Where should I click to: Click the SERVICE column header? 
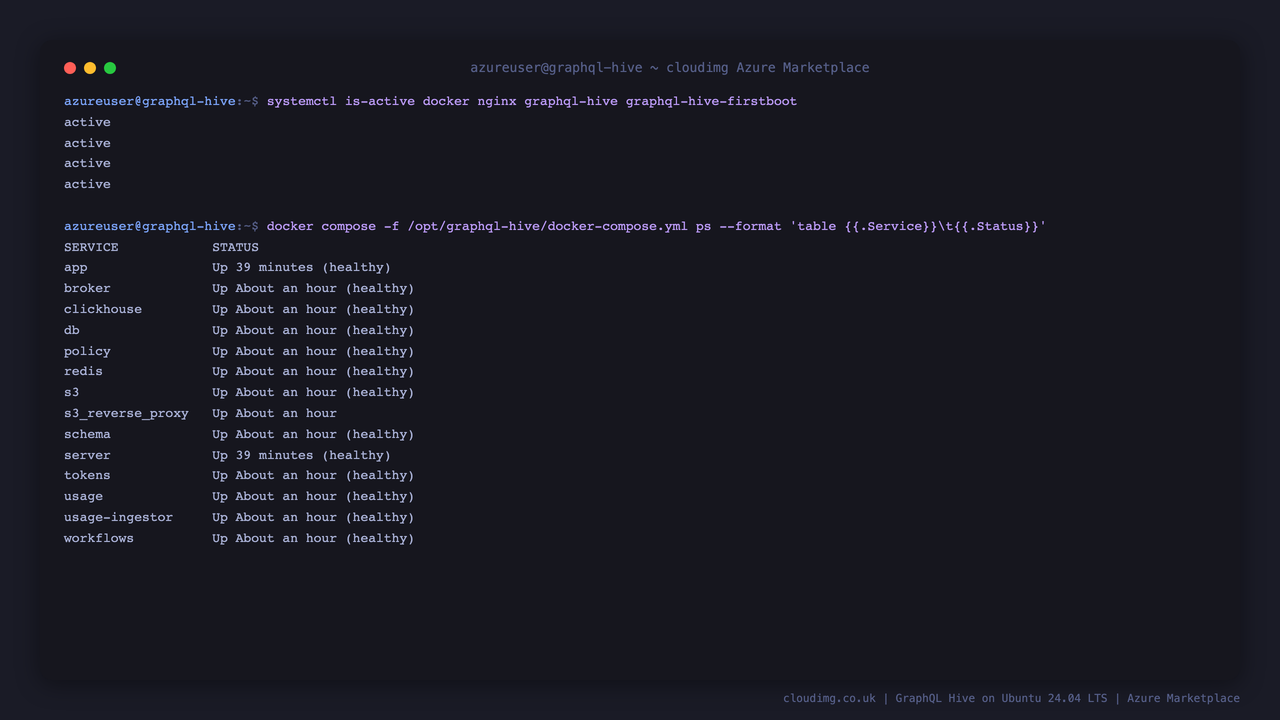[x=91, y=247]
